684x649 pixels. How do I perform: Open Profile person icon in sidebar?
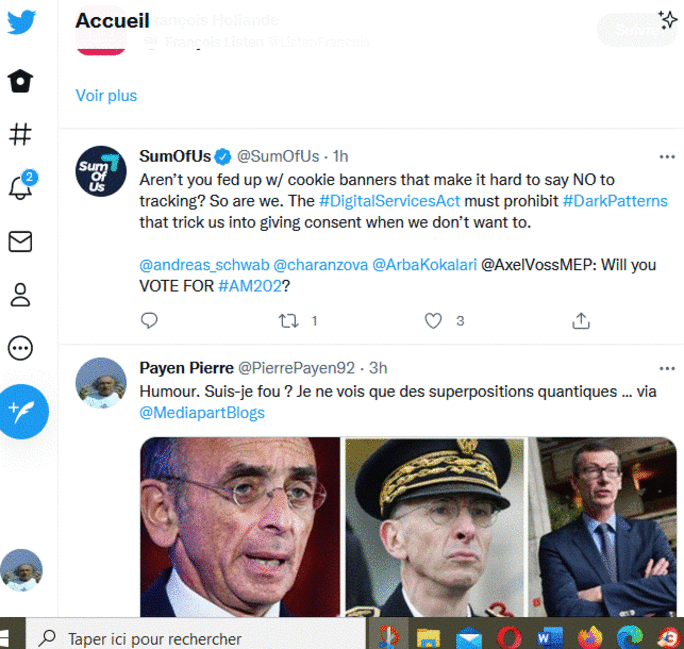[20, 295]
